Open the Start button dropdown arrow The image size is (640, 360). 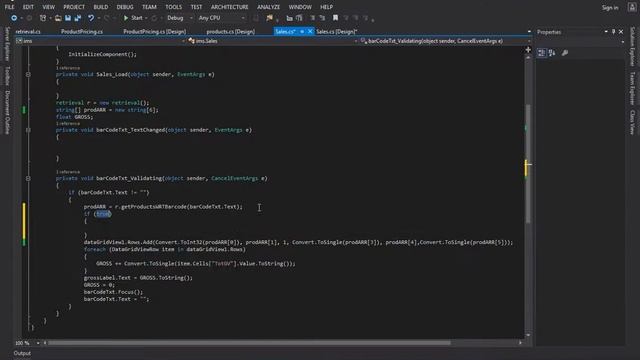pyautogui.click(x=146, y=18)
